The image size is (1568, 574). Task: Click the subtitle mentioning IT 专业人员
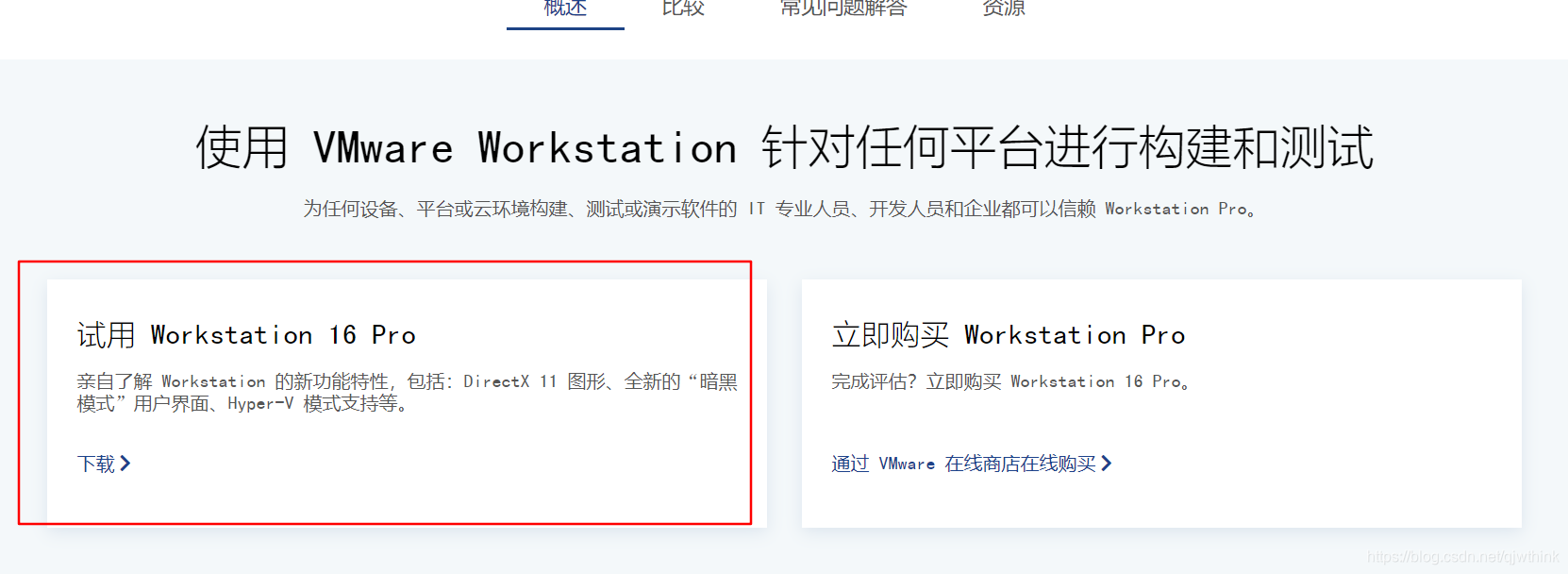(x=780, y=209)
